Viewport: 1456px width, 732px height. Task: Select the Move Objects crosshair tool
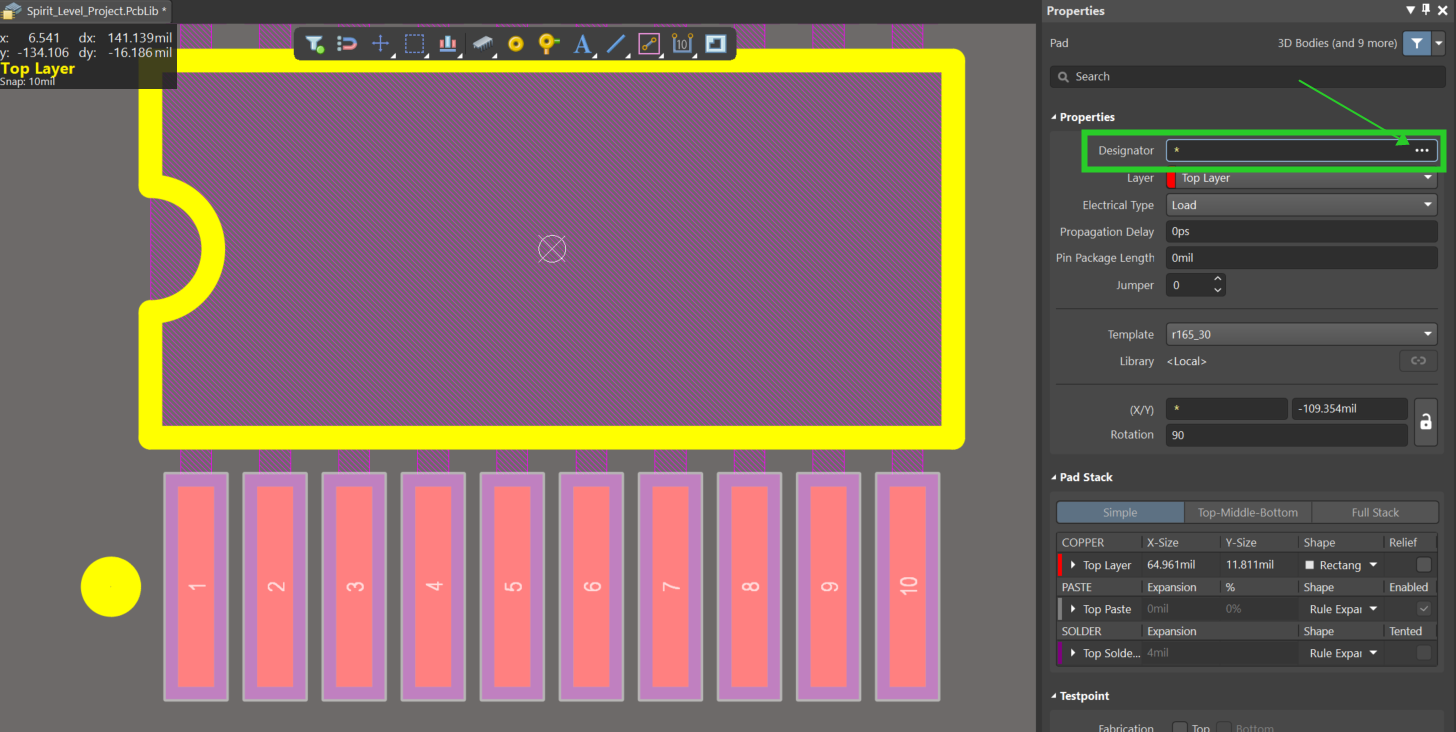[380, 44]
